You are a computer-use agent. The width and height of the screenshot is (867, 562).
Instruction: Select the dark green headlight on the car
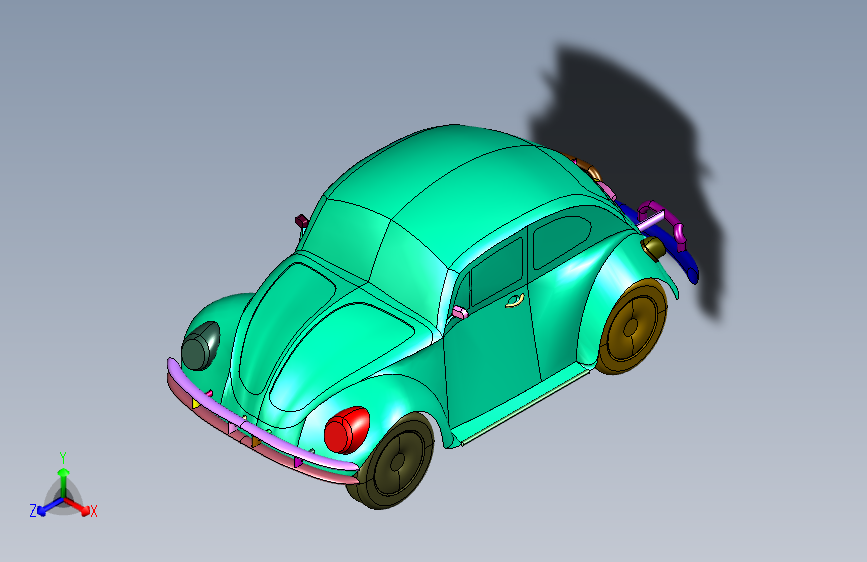(201, 346)
